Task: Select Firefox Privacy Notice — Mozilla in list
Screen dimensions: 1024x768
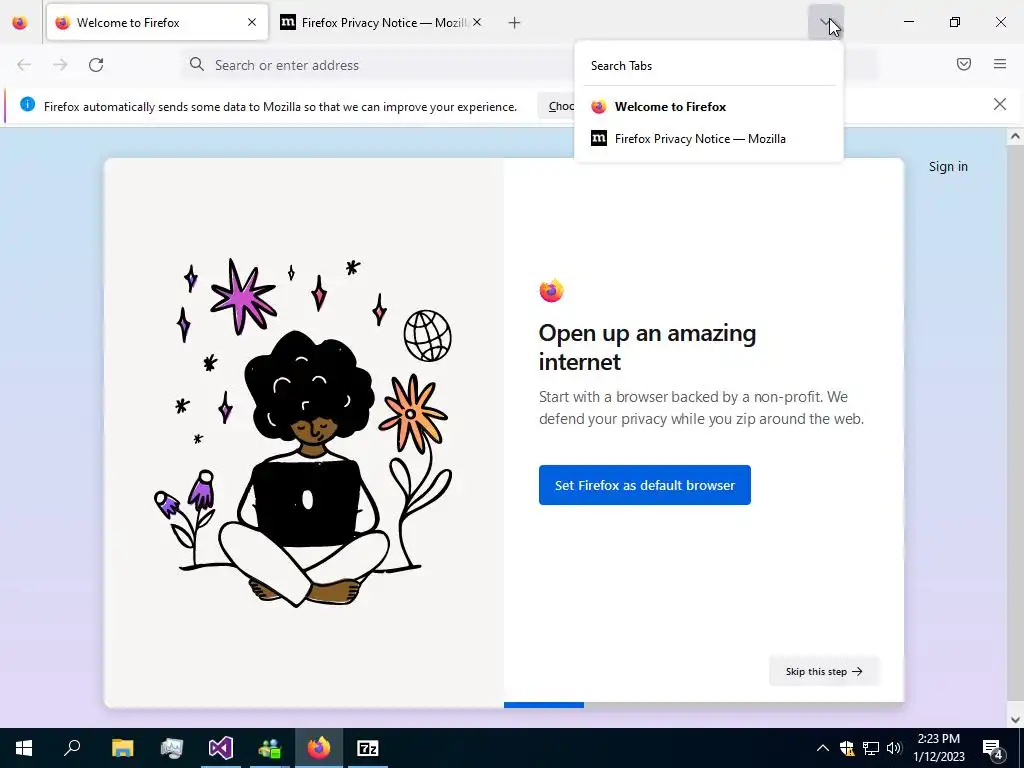Action: tap(709, 138)
